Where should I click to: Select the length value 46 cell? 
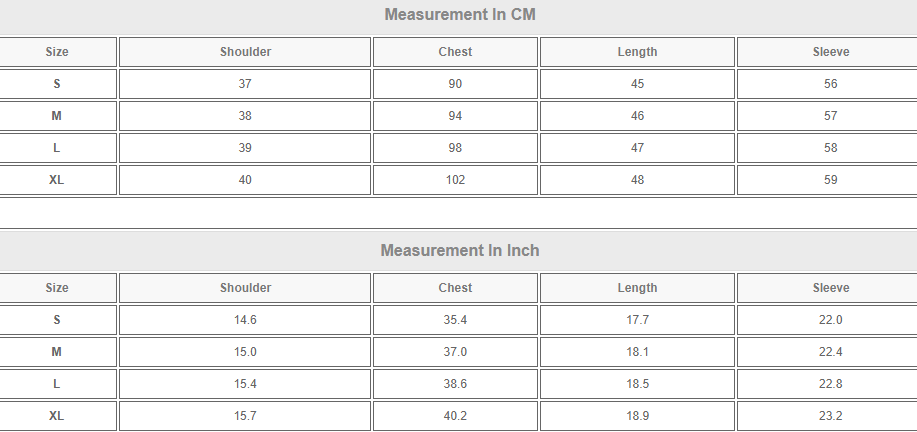point(637,116)
